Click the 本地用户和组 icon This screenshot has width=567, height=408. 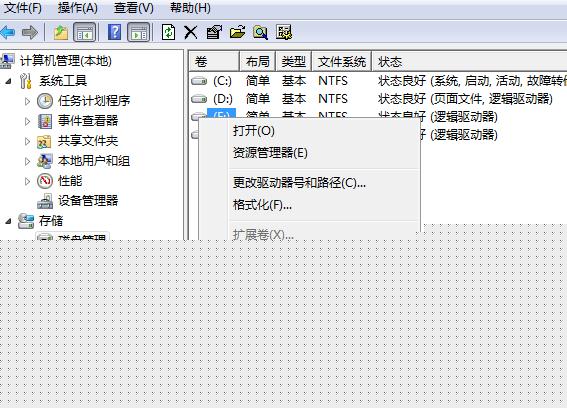[44, 161]
